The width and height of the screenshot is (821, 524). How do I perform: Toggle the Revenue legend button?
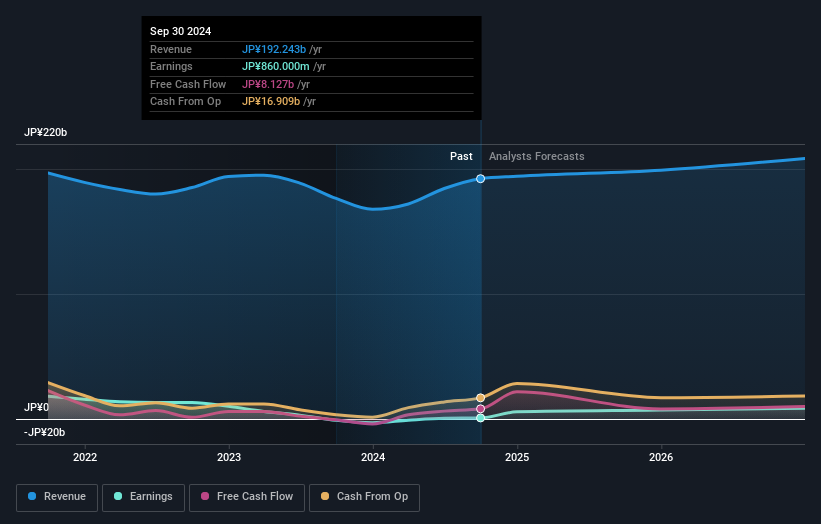tap(57, 497)
